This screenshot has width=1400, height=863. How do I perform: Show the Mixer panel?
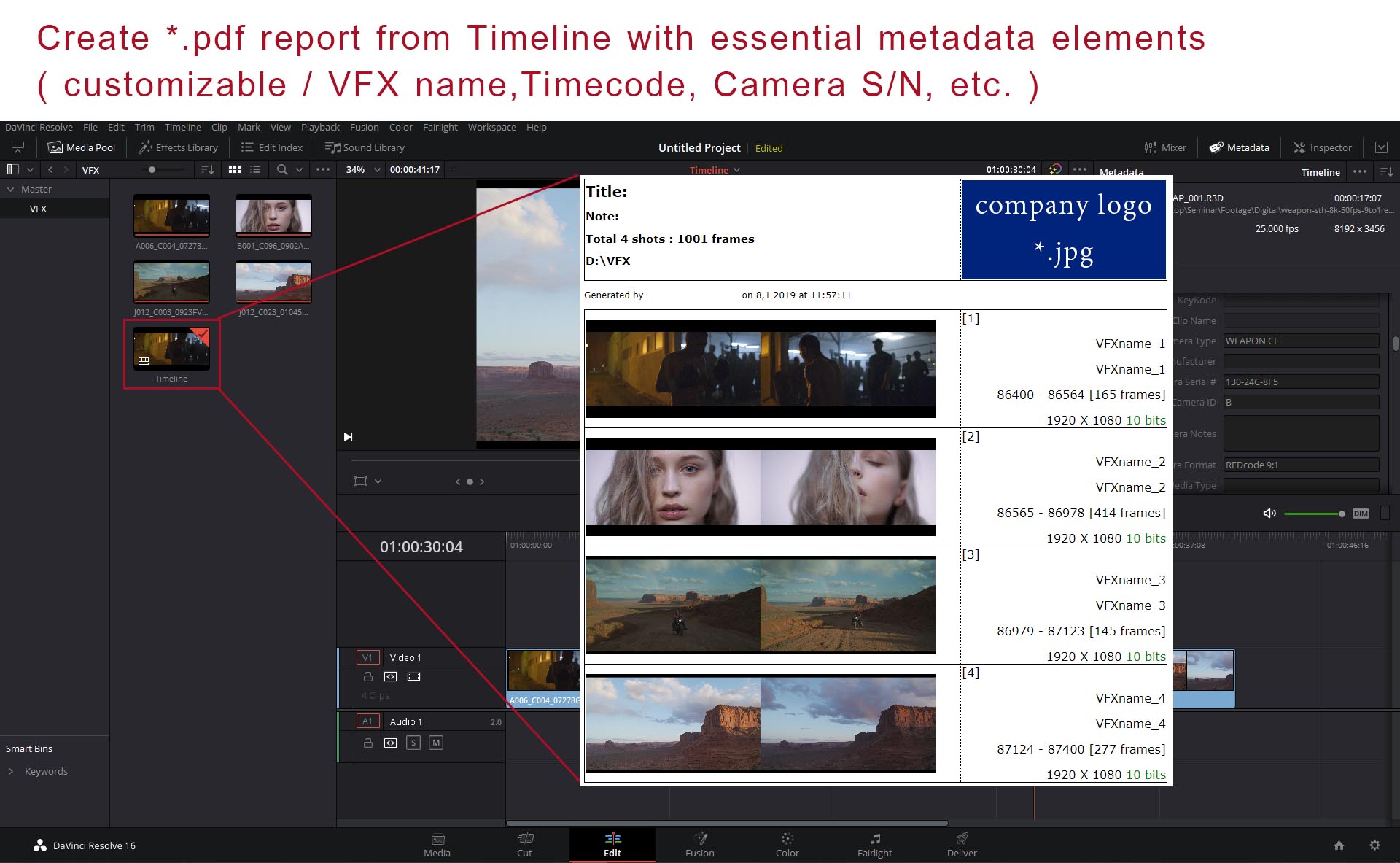click(1165, 147)
